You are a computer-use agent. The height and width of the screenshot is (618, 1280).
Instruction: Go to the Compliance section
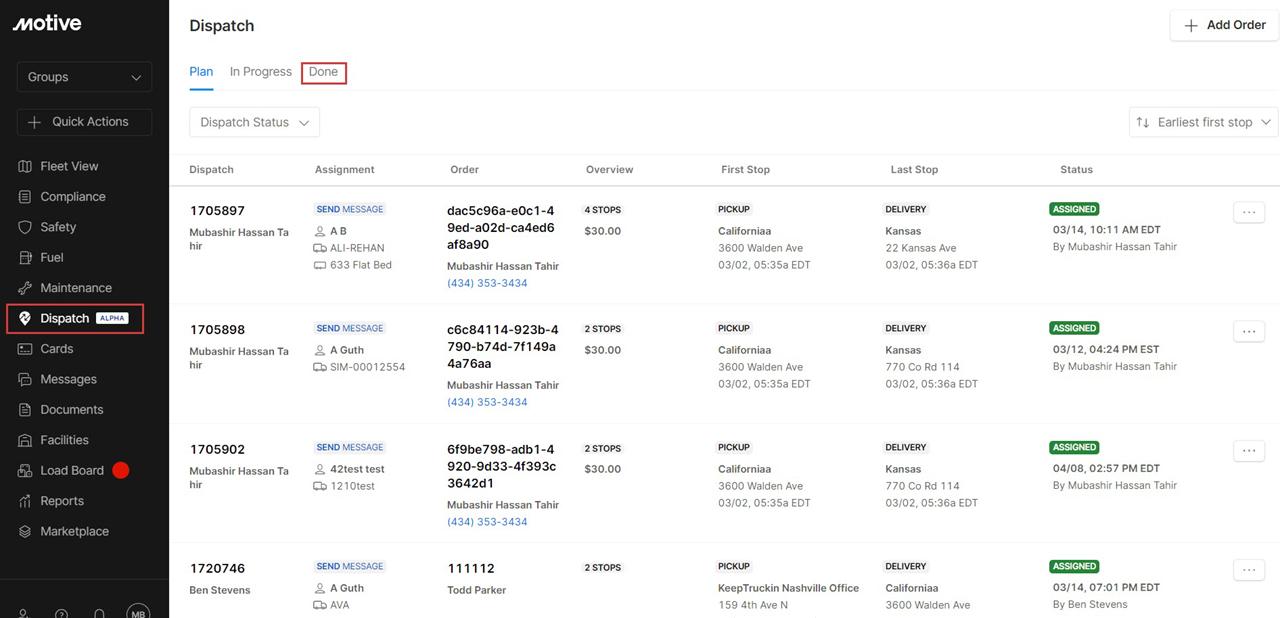72,197
